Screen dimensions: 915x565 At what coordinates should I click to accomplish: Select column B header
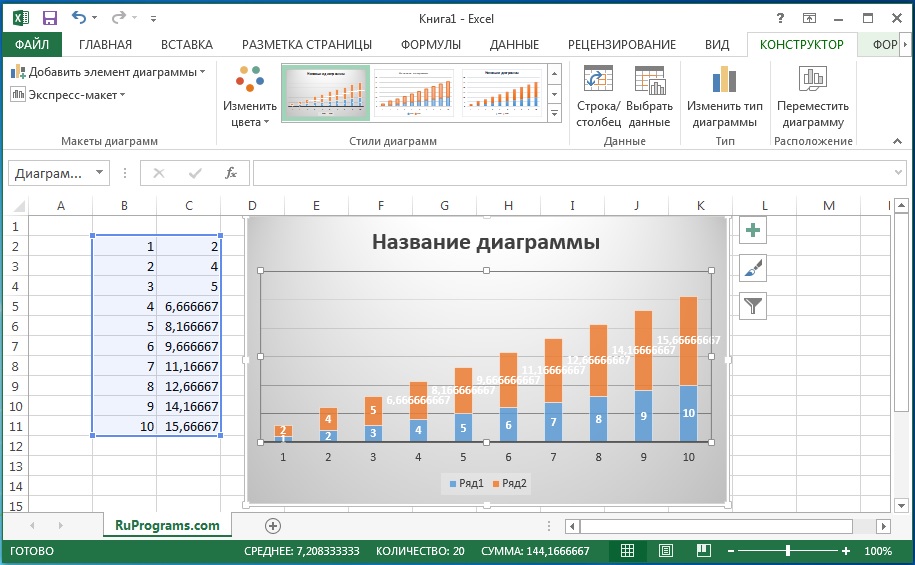pos(124,205)
